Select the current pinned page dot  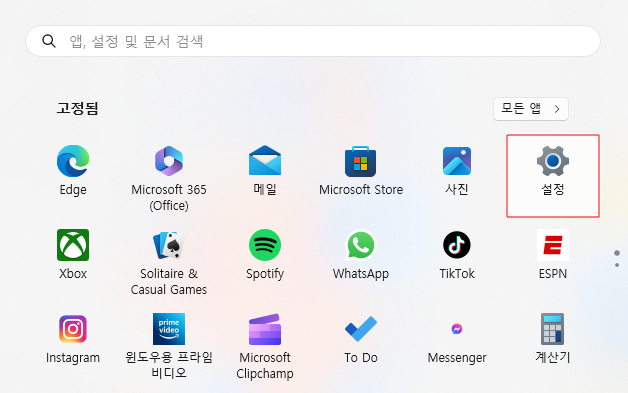pos(617,253)
